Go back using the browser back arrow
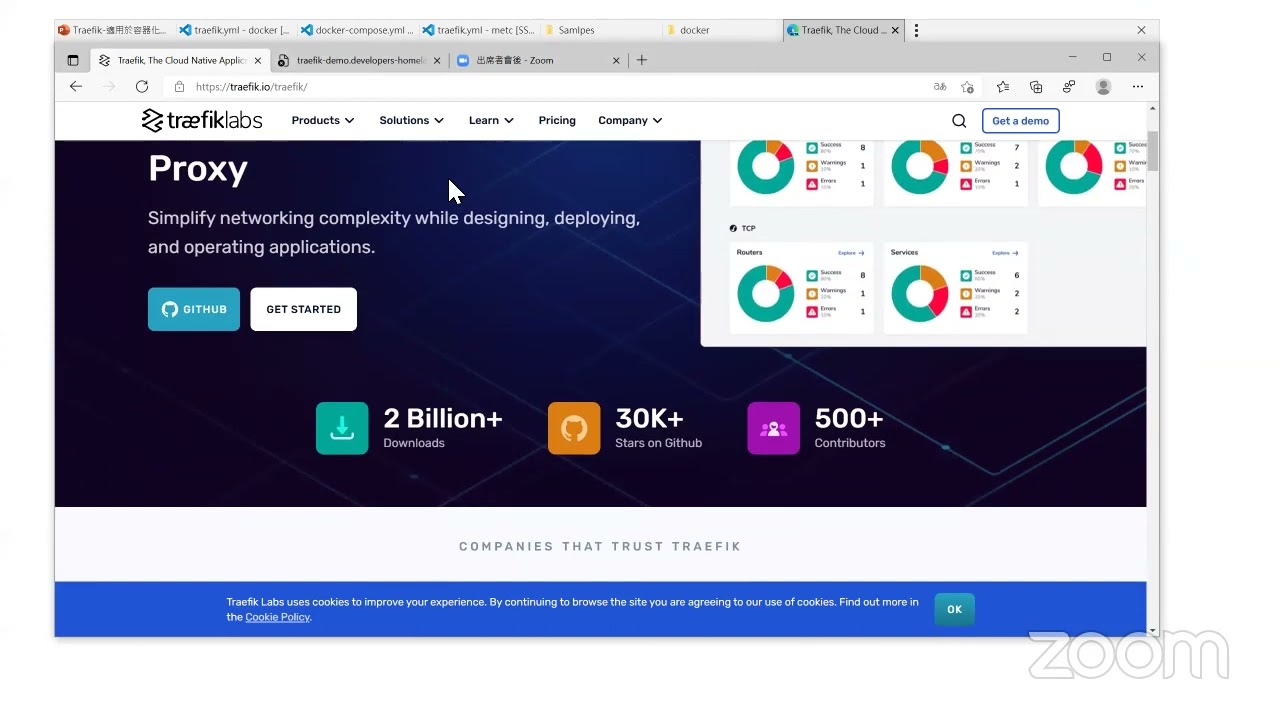 [x=76, y=87]
